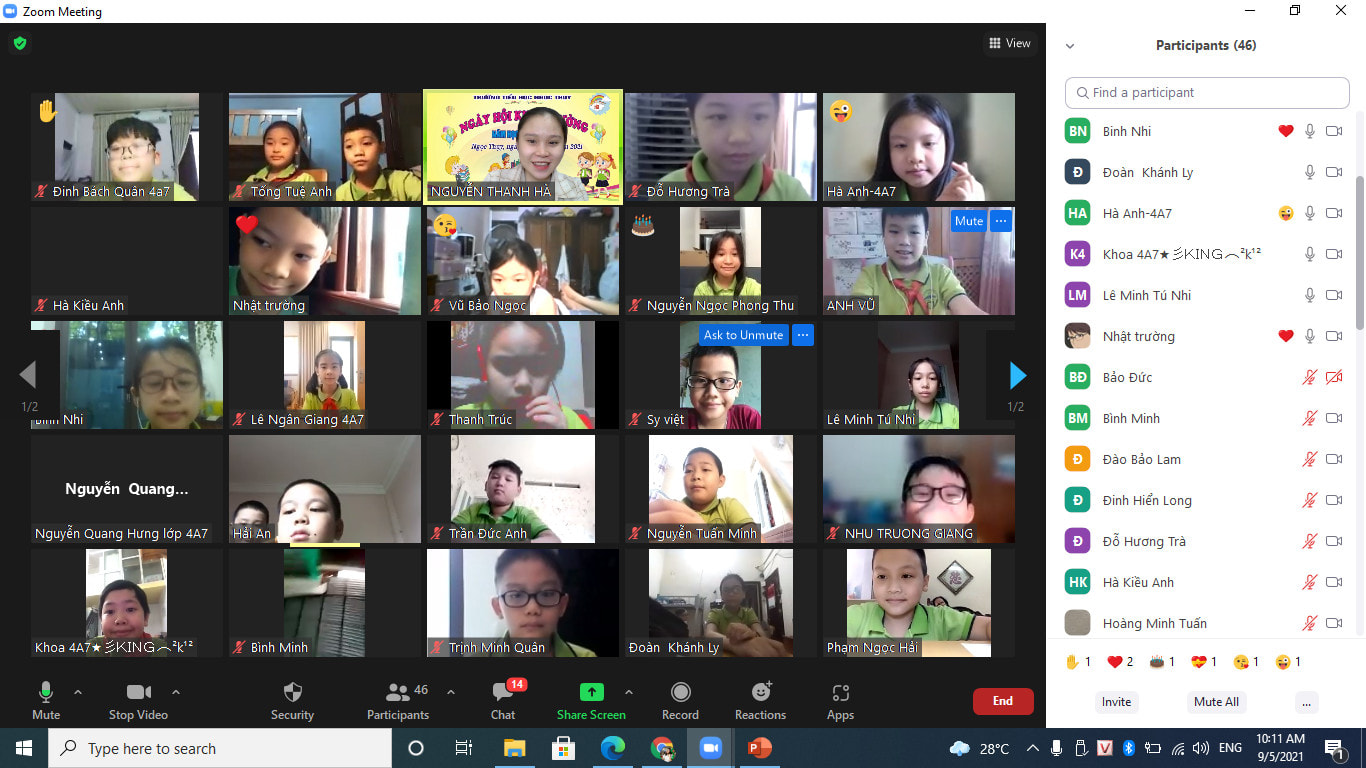Open the View layout menu
The height and width of the screenshot is (768, 1366).
(x=1009, y=43)
